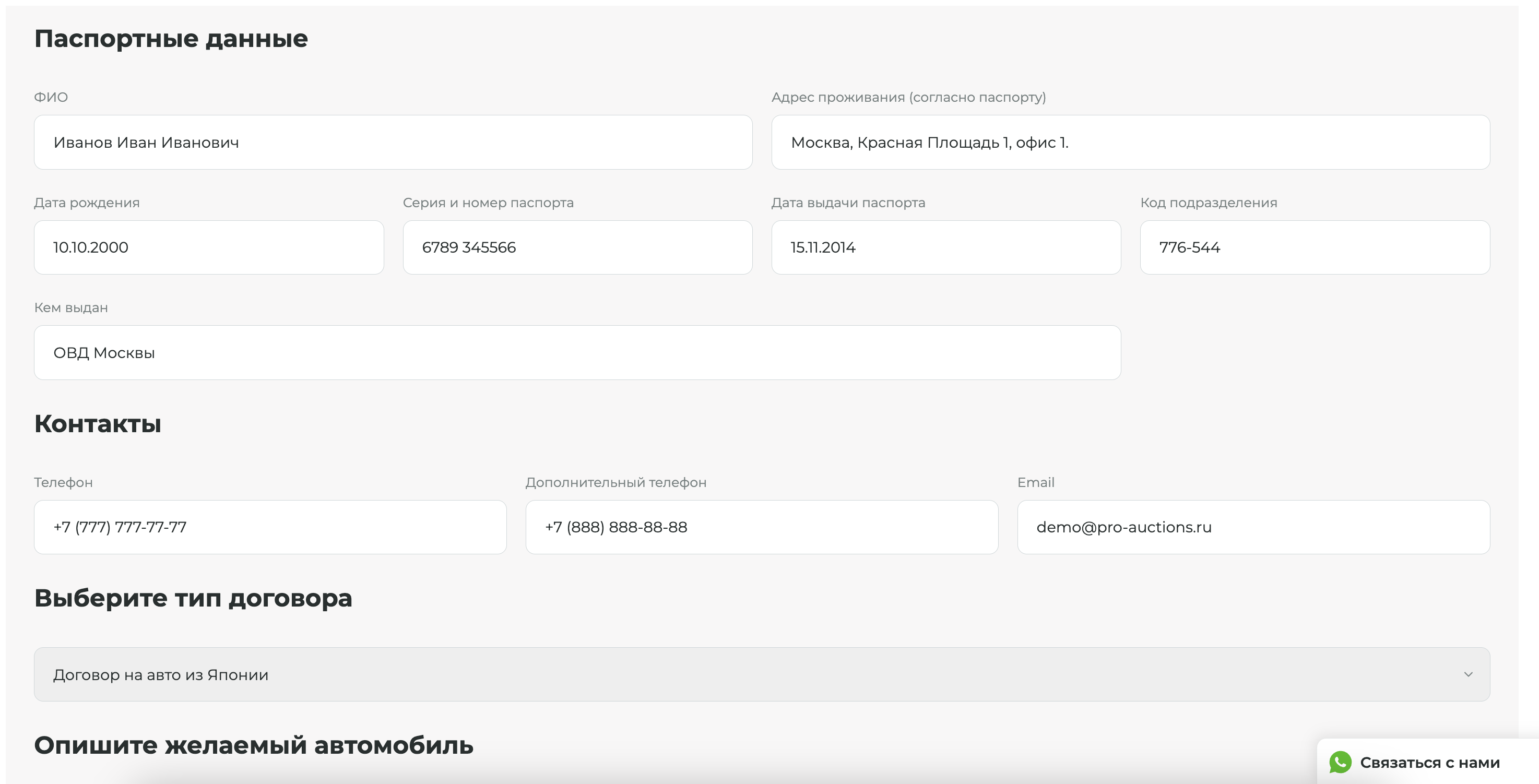Click the 'ФИО' label
The height and width of the screenshot is (784, 1539).
click(x=51, y=97)
